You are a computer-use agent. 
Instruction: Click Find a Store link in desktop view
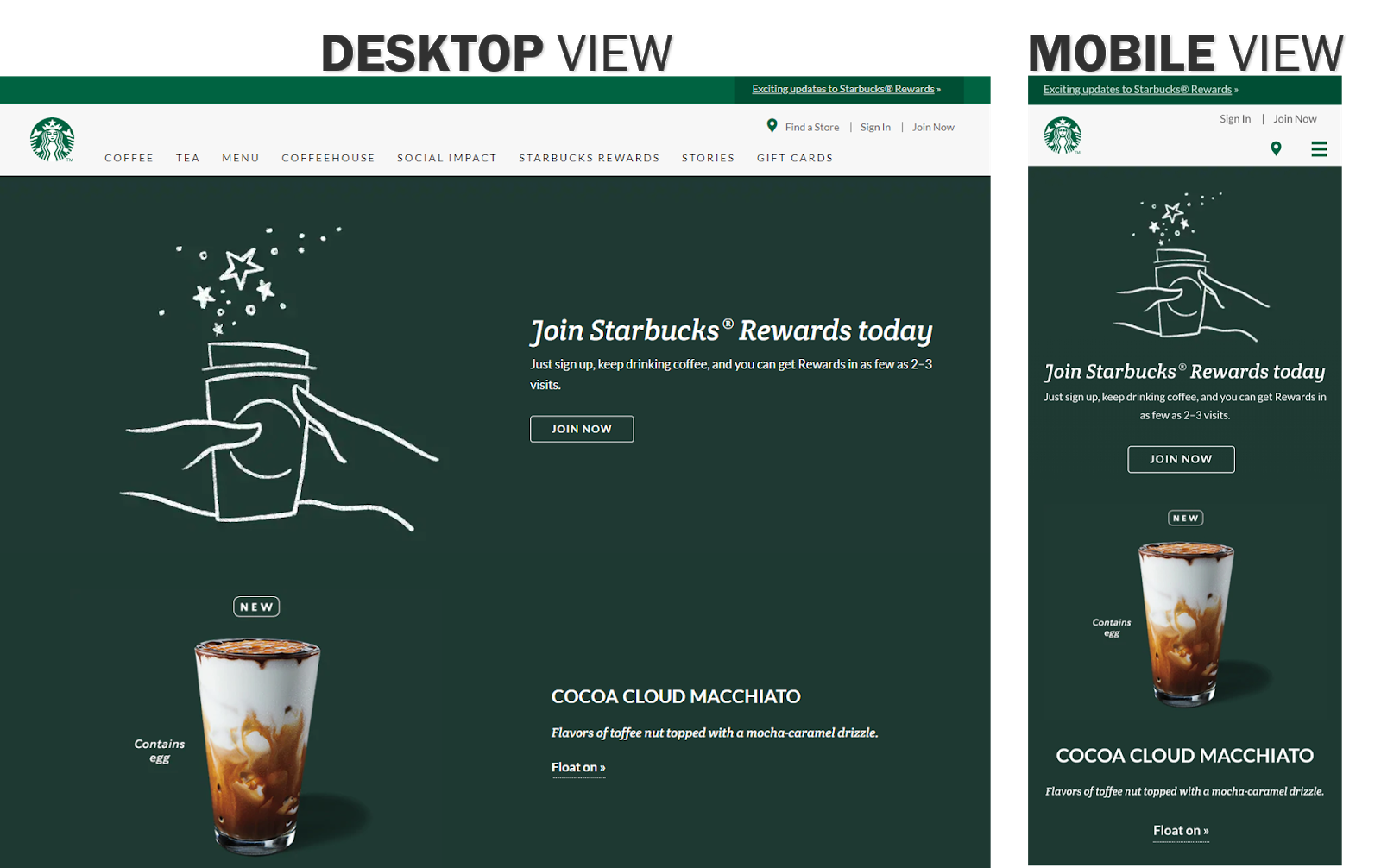(811, 127)
